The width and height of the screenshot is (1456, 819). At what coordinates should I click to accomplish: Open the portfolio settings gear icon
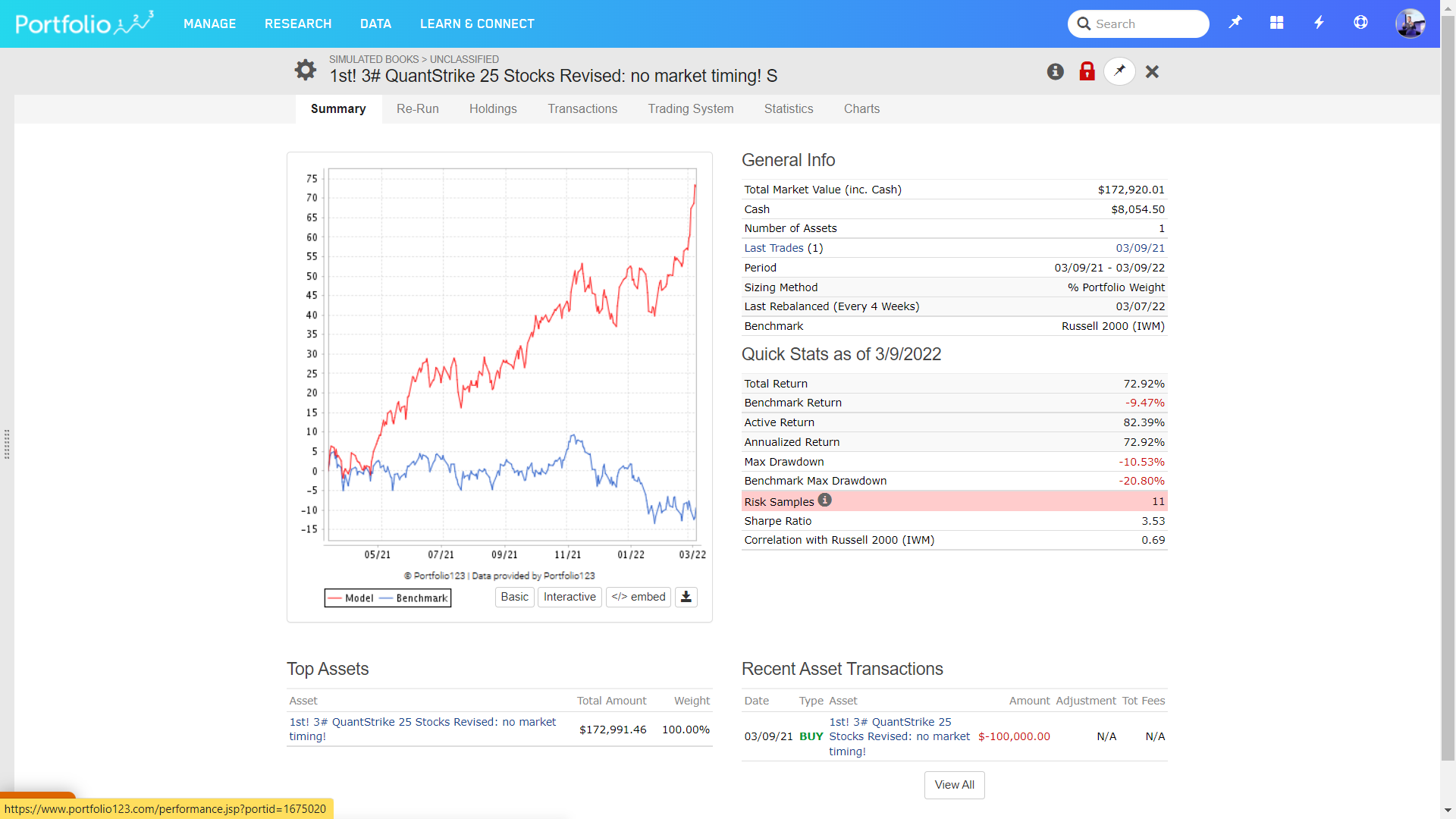click(x=306, y=71)
